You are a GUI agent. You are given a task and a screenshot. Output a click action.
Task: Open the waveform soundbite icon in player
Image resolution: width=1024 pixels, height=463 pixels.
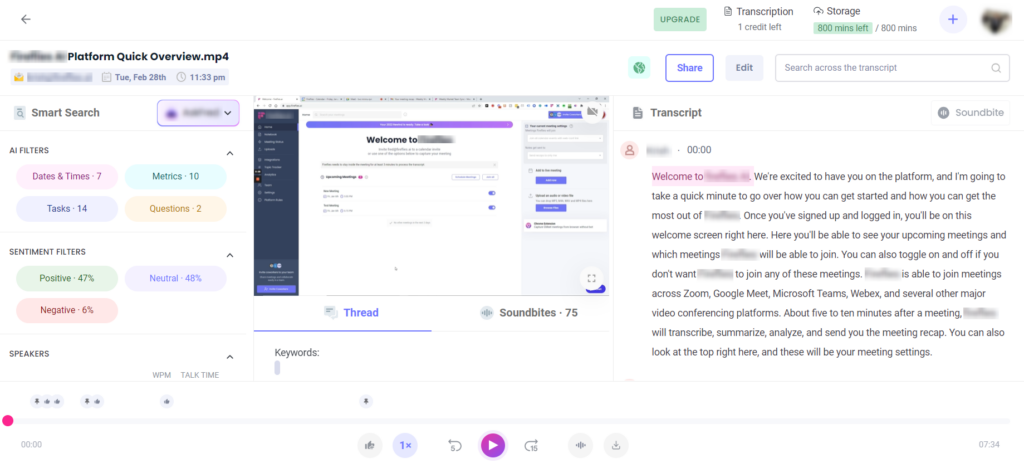[x=580, y=445]
